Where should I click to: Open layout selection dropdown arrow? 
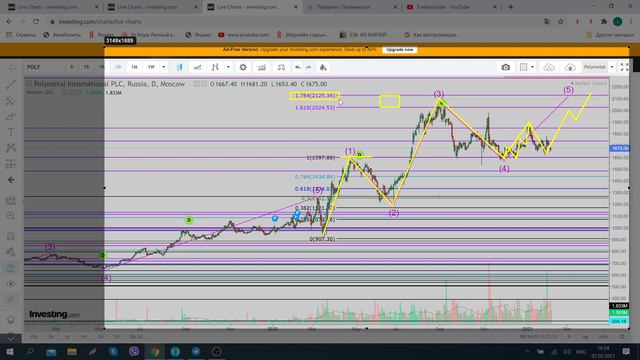pyautogui.click(x=532, y=67)
